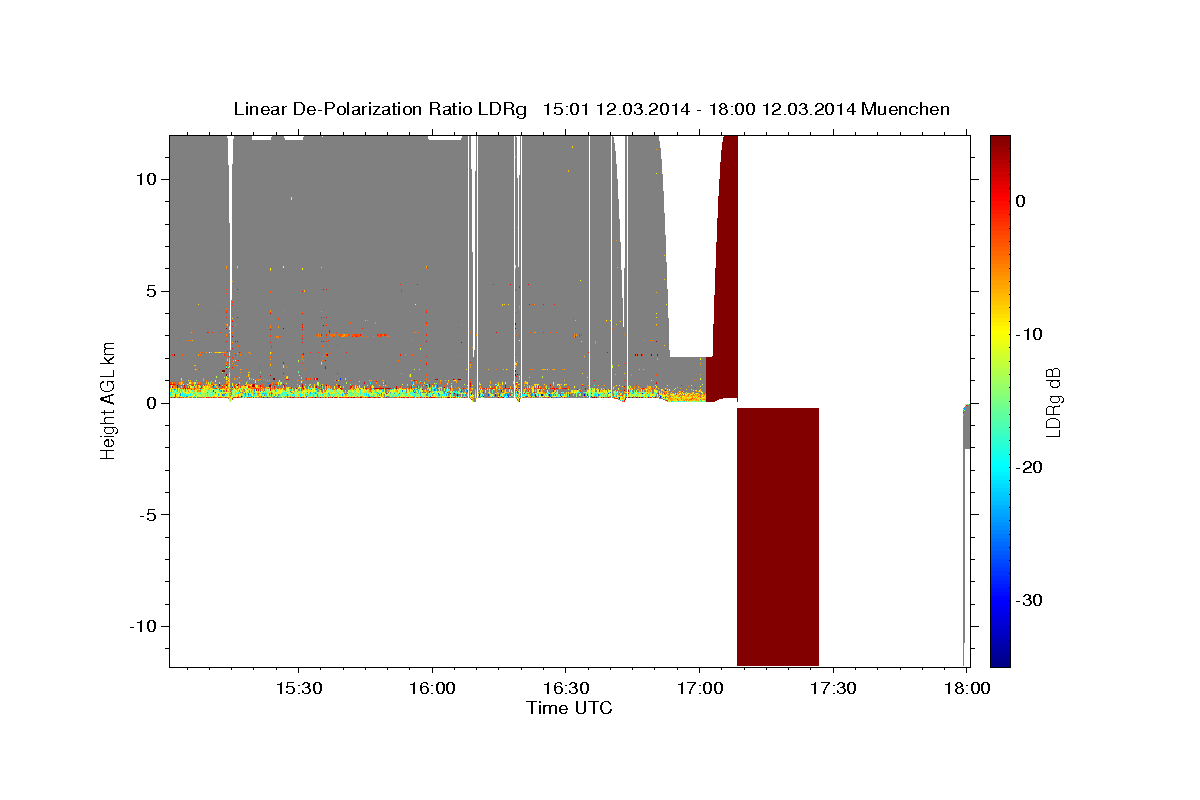Click the height tick label 5
1200x800 pixels.
pos(152,291)
